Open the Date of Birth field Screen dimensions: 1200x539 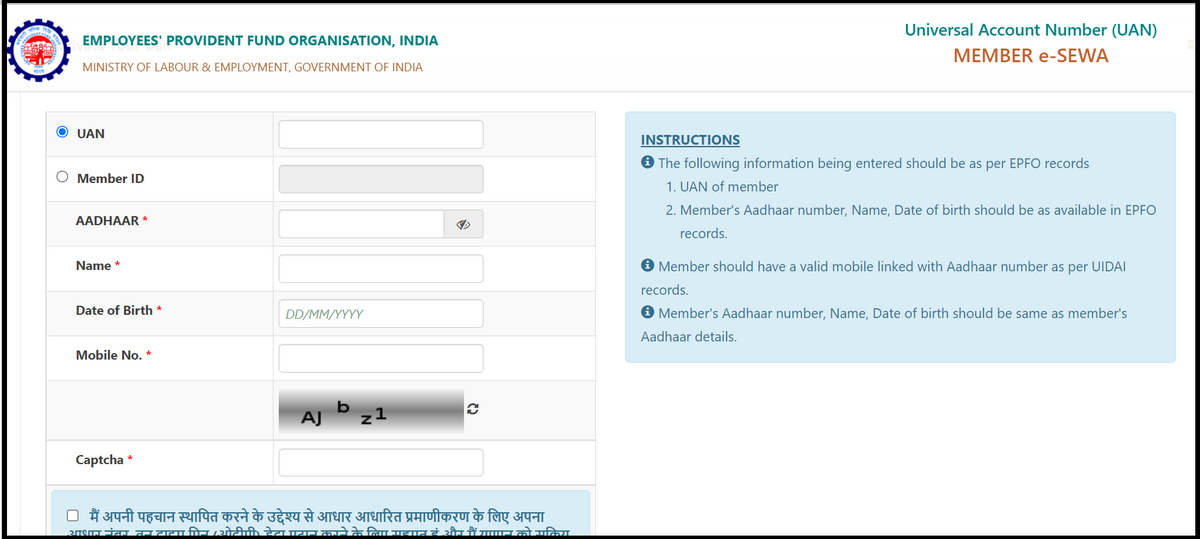380,313
